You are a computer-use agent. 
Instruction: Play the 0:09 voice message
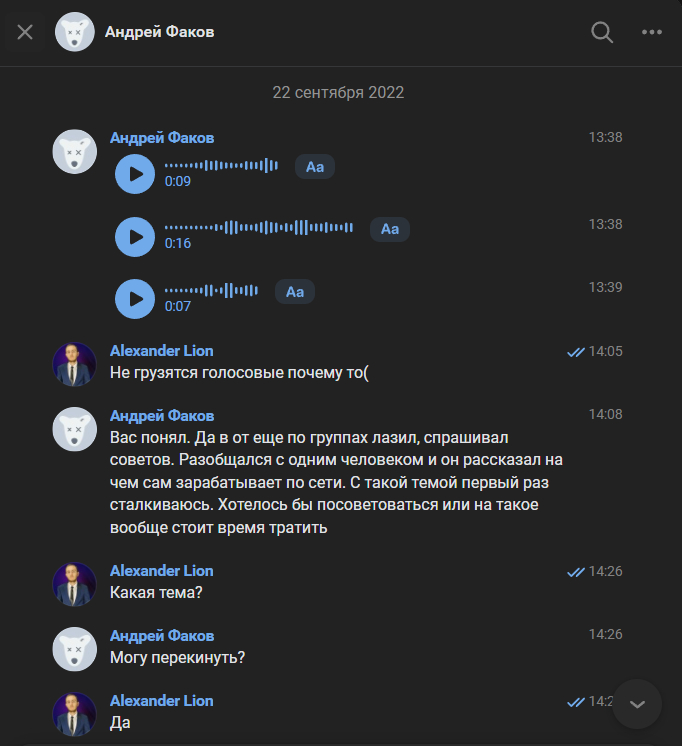[135, 174]
